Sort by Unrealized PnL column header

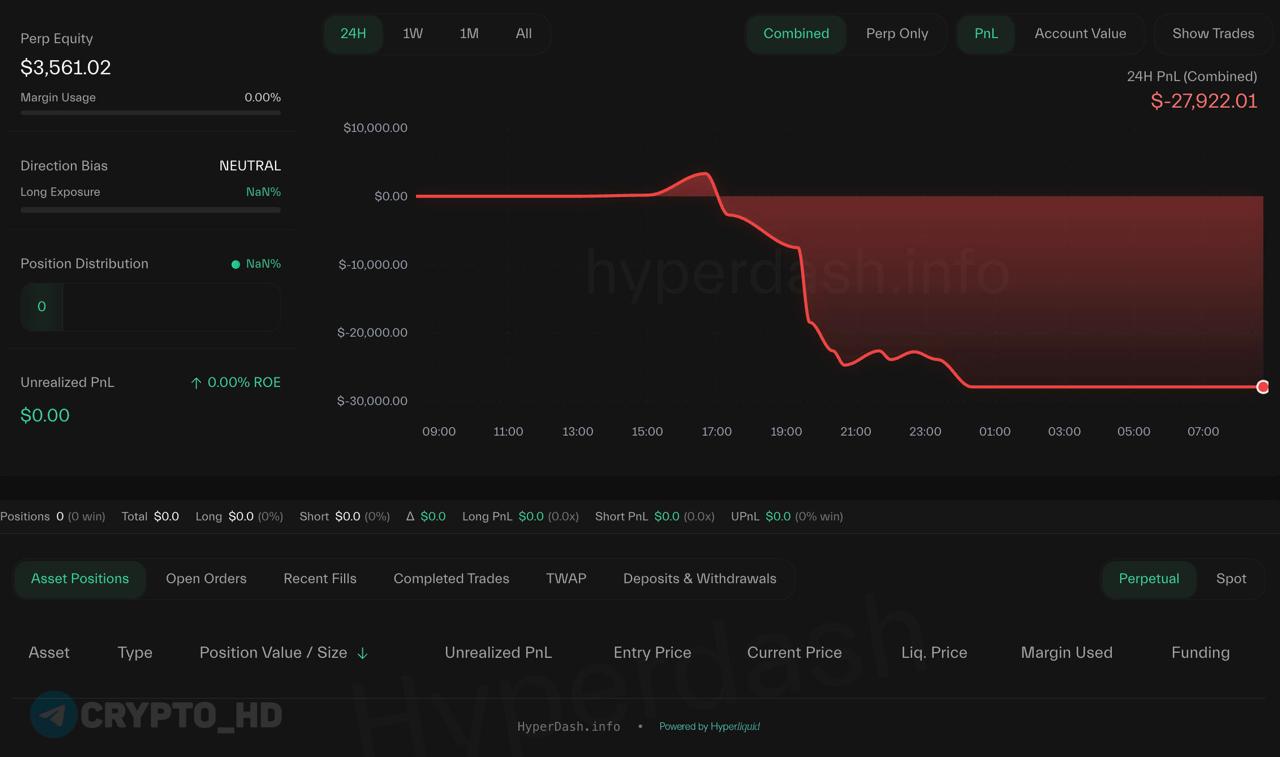(x=498, y=653)
